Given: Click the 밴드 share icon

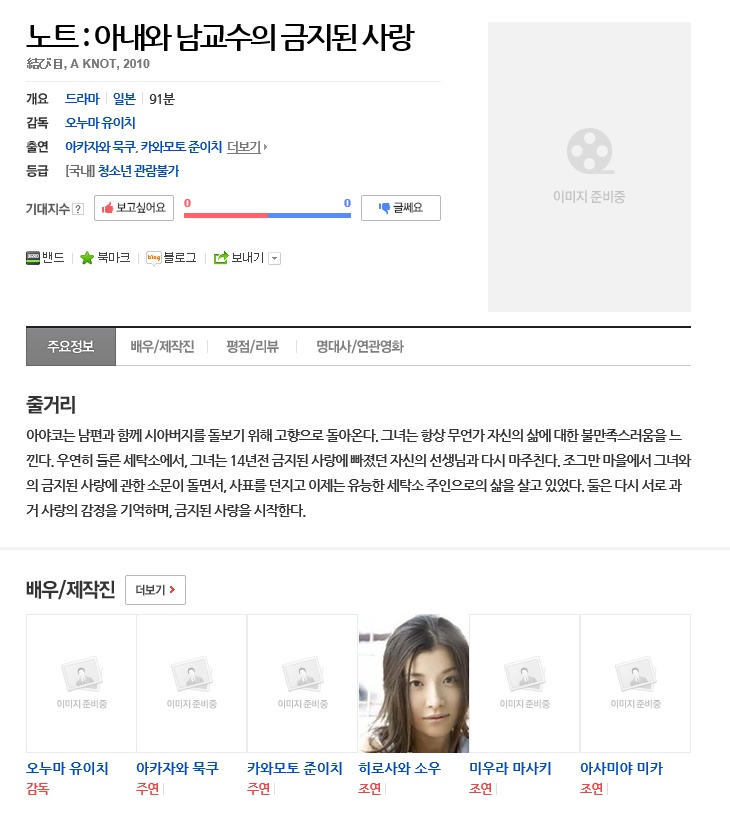Looking at the screenshot, I should coord(33,258).
